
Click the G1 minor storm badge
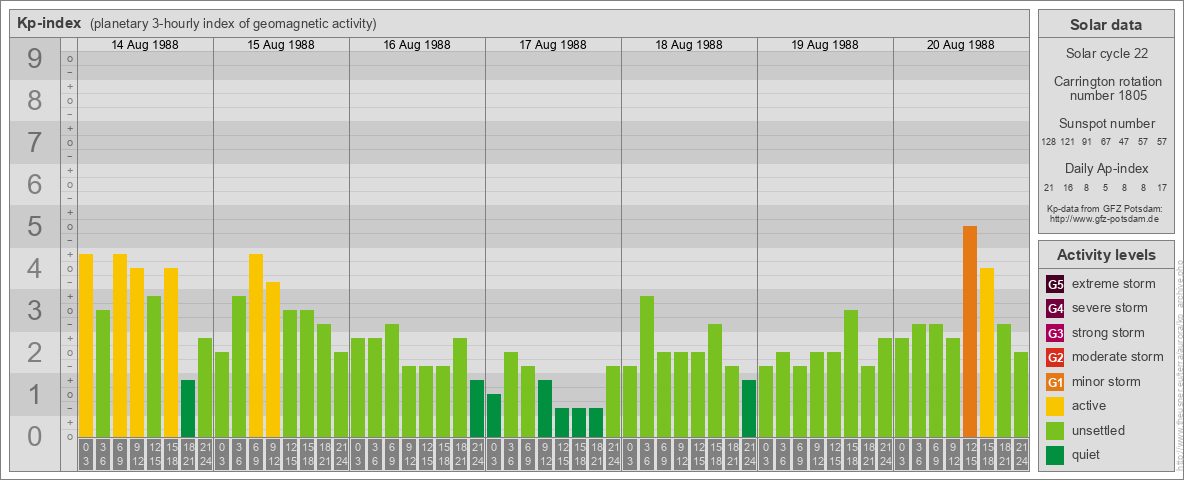(1055, 382)
